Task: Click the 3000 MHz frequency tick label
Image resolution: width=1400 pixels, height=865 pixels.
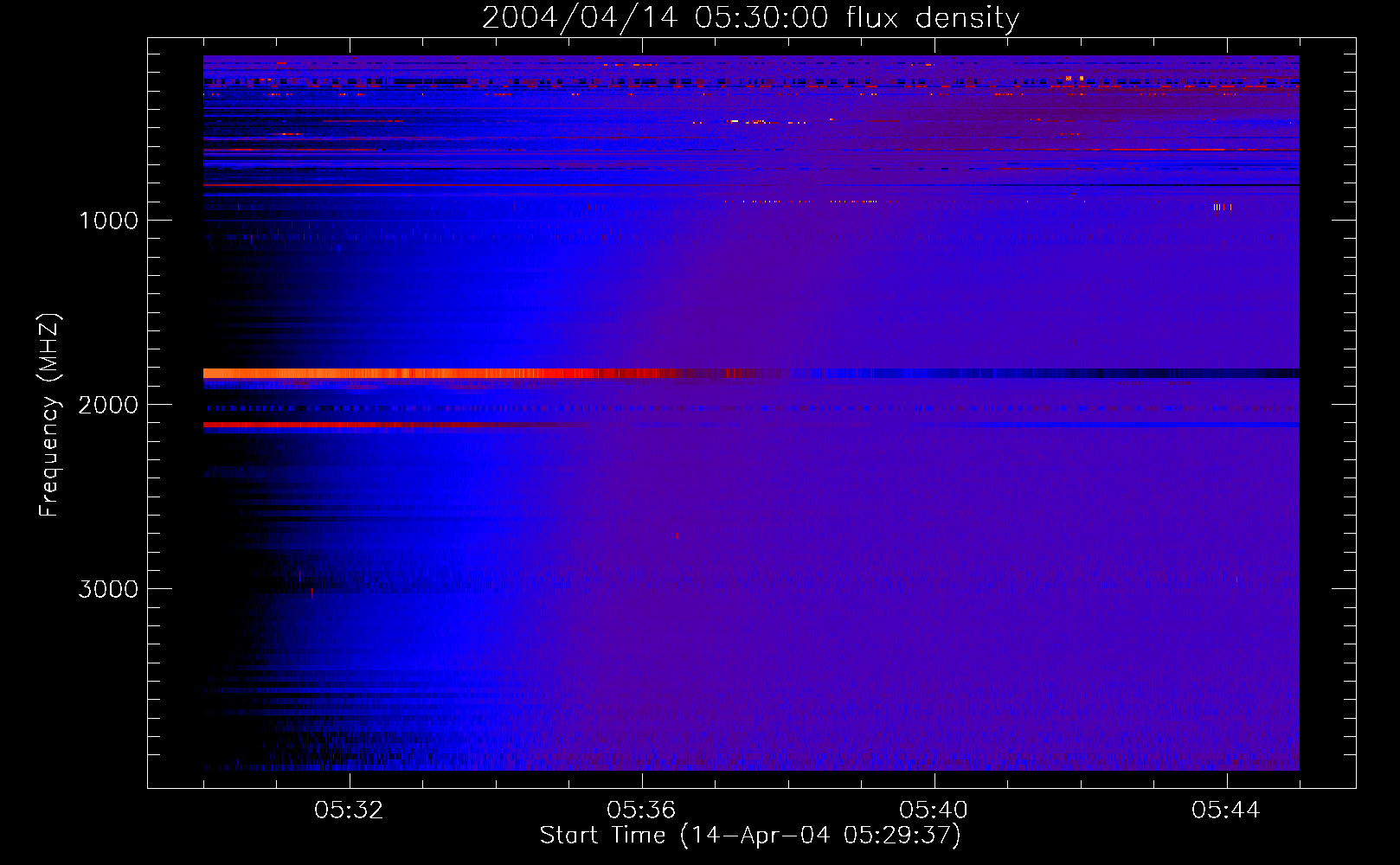Action: click(108, 589)
